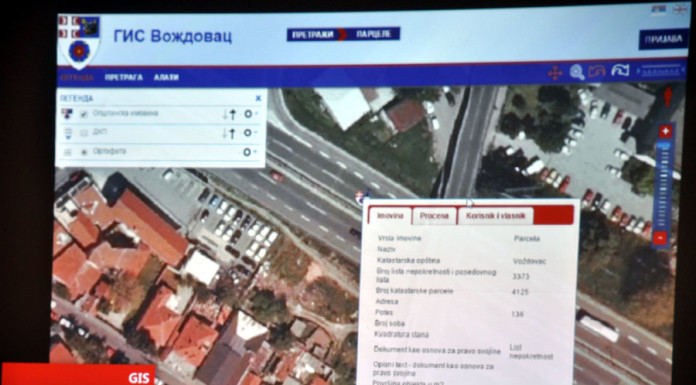Expand the ДКП layer legend arrow
This screenshot has height=385, width=696.
coord(68,137)
